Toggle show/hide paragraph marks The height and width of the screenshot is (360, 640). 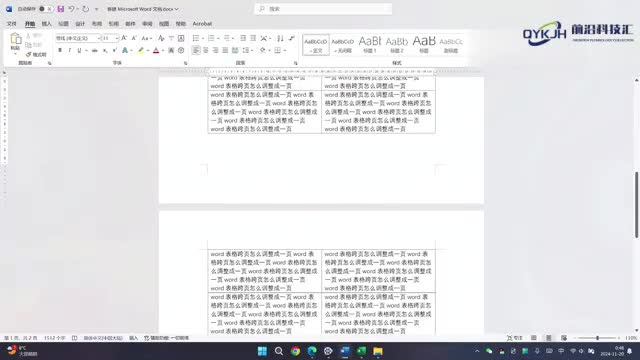tap(291, 38)
